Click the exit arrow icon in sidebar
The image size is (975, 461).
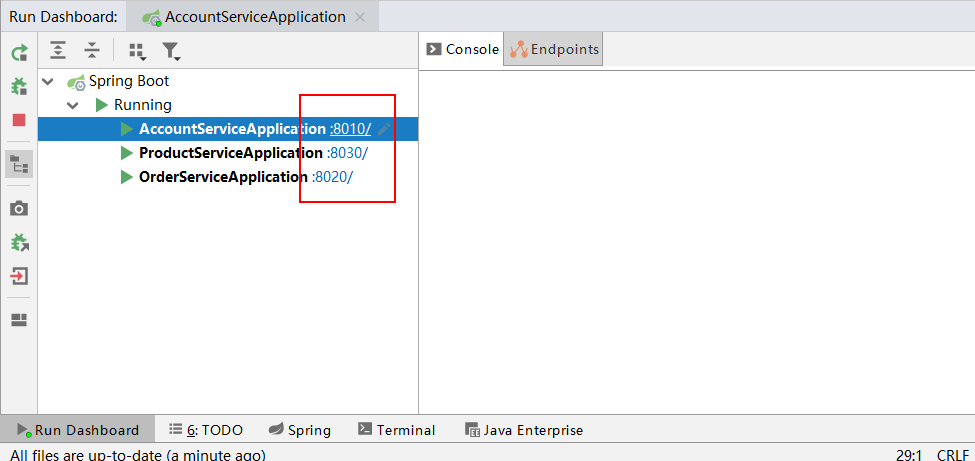pos(19,276)
